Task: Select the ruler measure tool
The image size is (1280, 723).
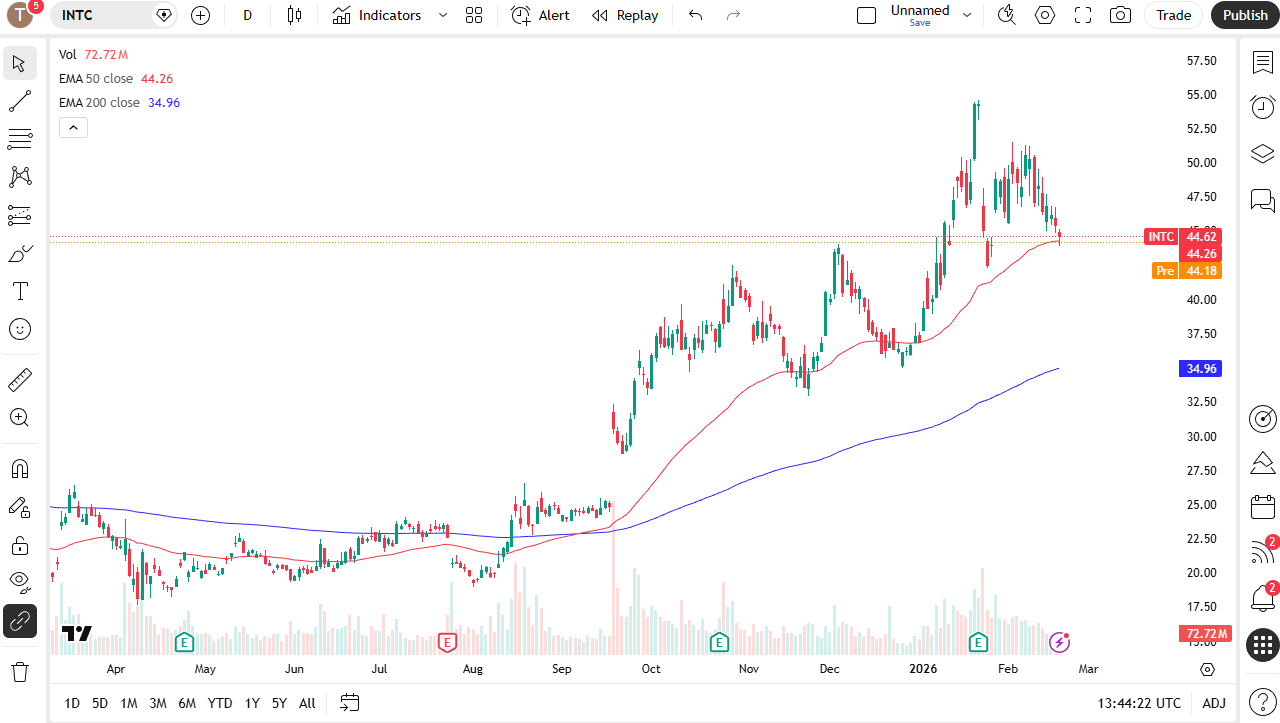Action: coord(20,380)
